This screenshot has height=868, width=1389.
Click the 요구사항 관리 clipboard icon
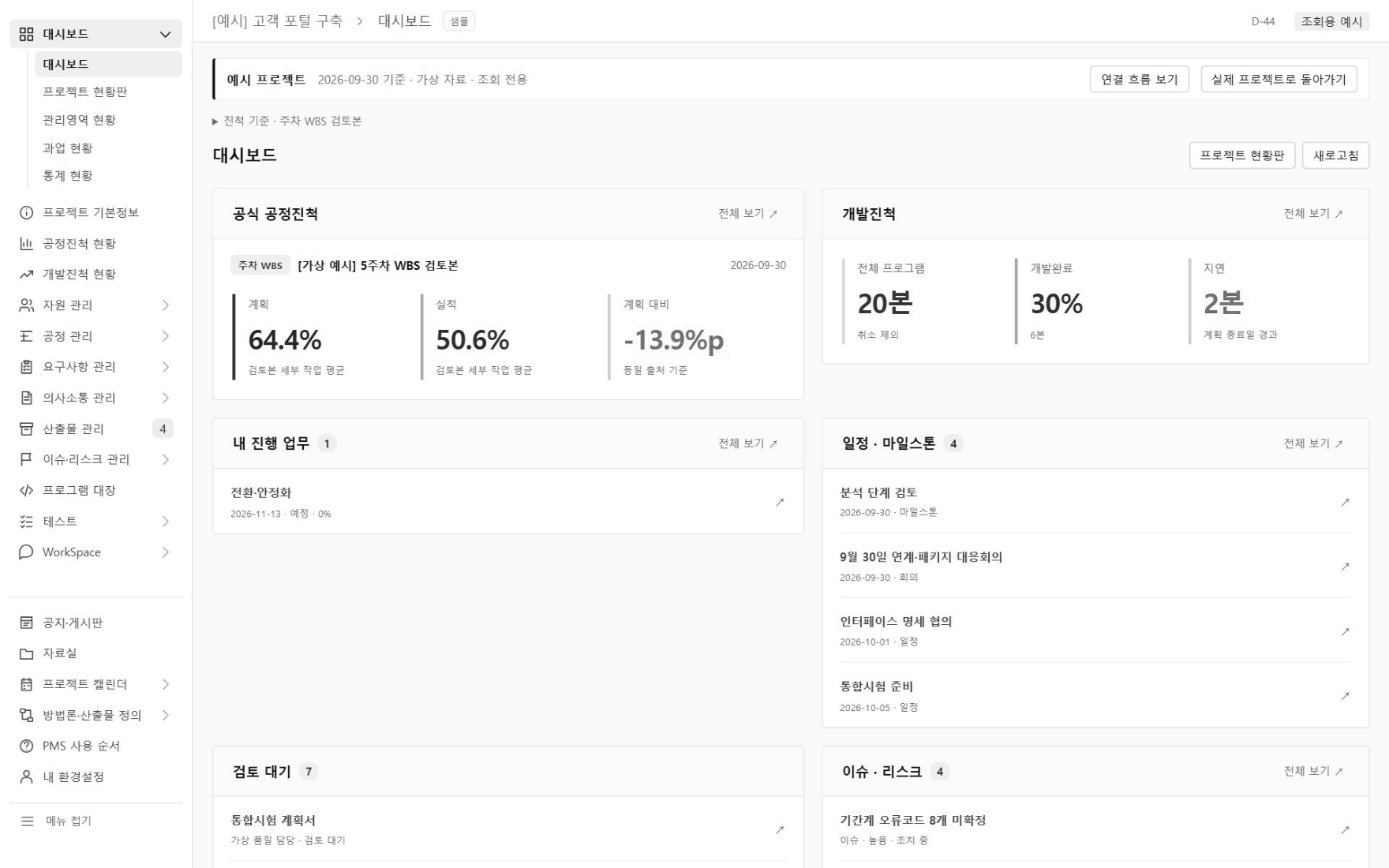click(27, 367)
